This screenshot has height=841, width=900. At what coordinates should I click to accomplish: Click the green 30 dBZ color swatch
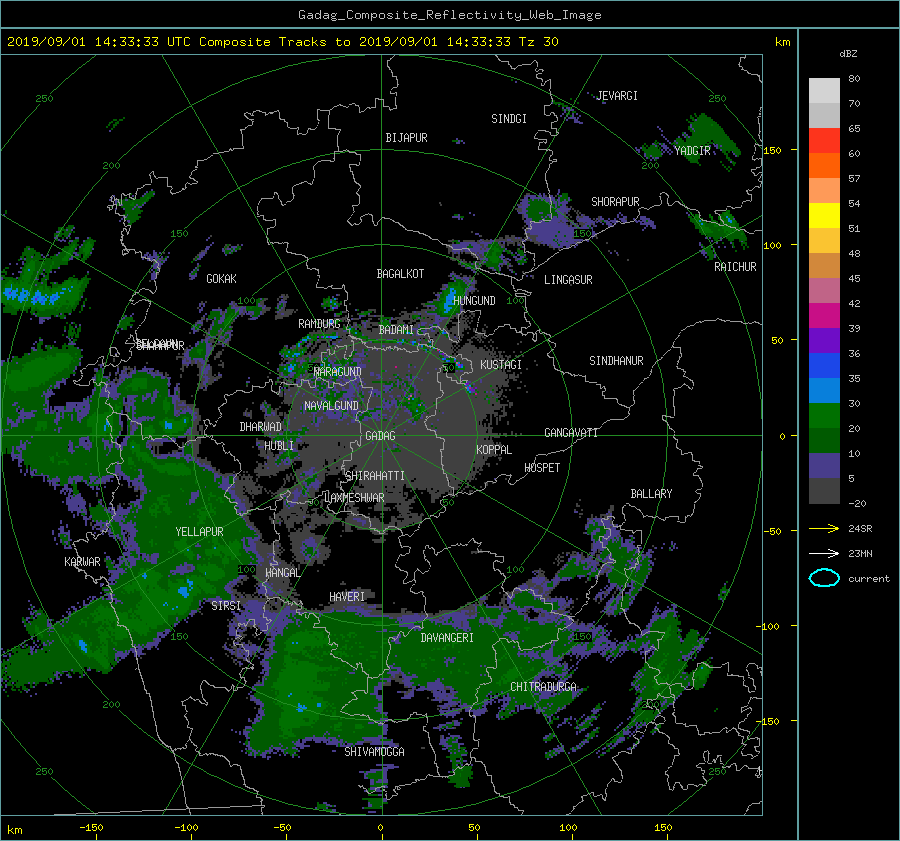(x=824, y=415)
